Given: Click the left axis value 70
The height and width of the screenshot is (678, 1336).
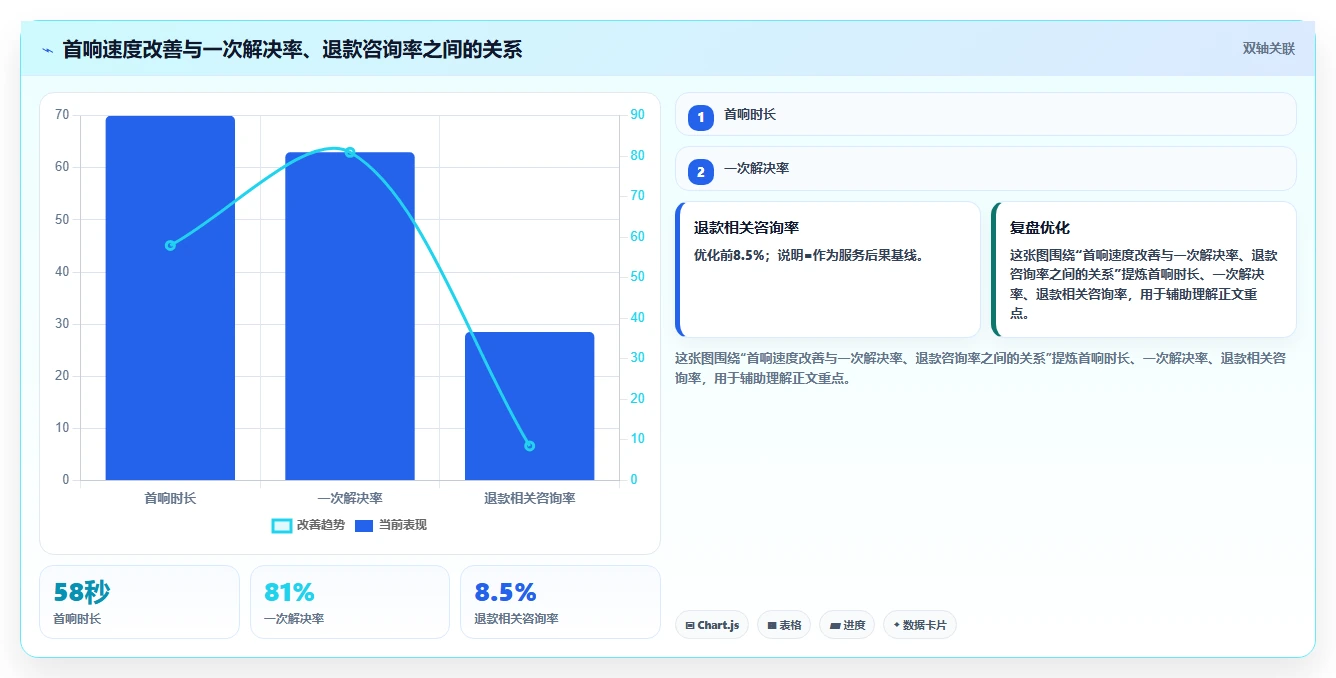Looking at the screenshot, I should (62, 115).
